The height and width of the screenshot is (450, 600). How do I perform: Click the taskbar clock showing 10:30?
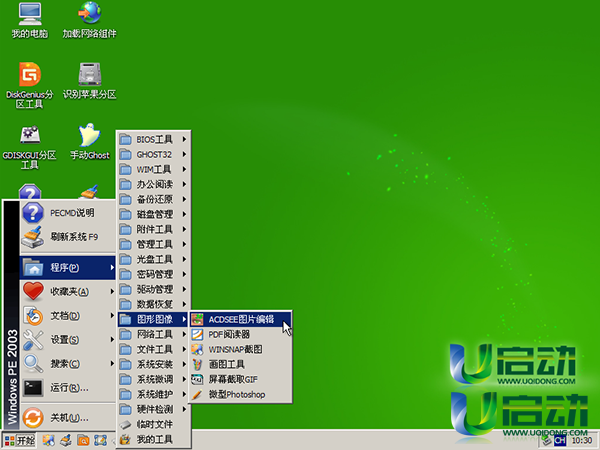(x=580, y=440)
